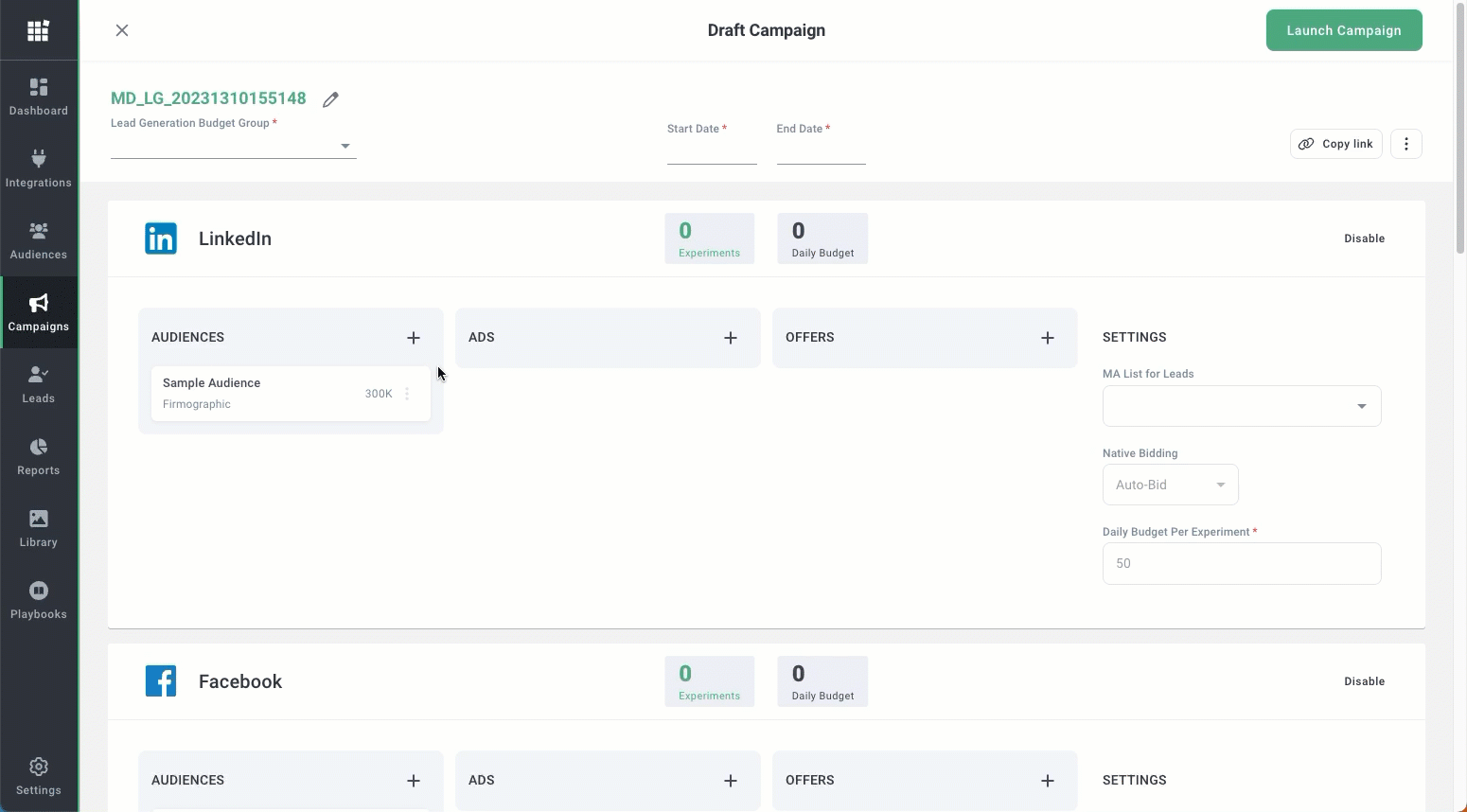Close the Draft Campaign page
This screenshot has height=812, width=1467.
tap(122, 30)
